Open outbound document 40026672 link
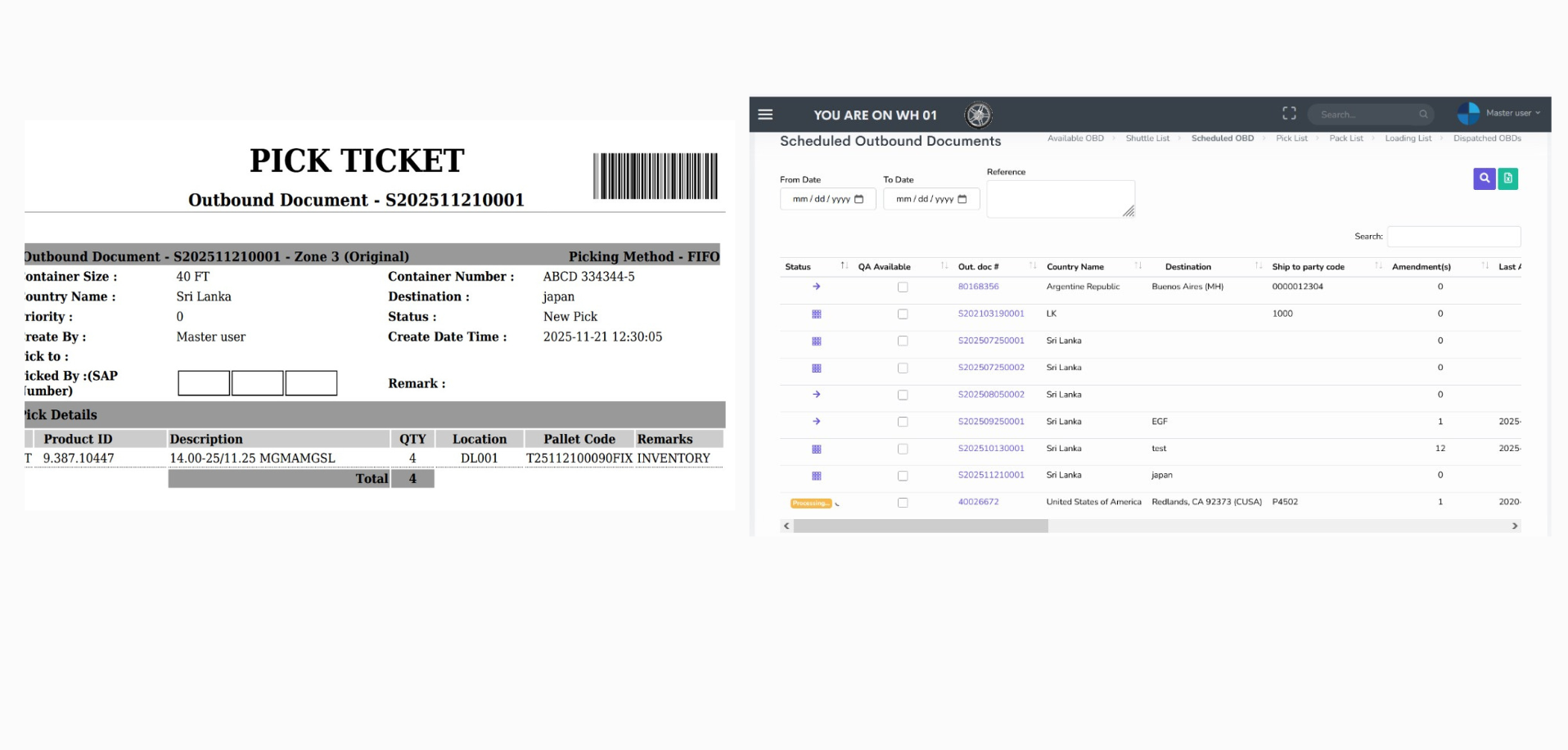 (x=978, y=502)
